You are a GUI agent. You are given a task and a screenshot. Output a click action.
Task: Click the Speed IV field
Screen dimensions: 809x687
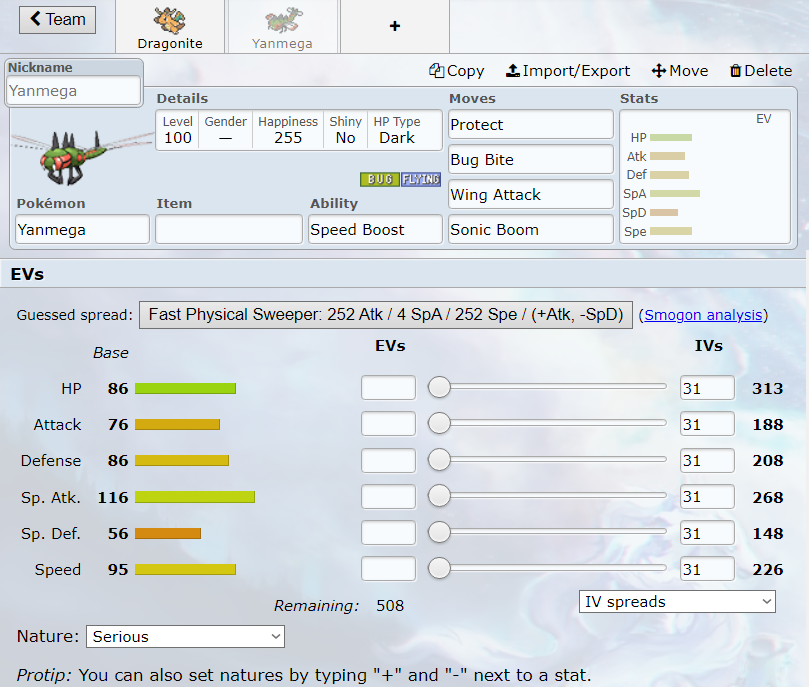pyautogui.click(x=707, y=569)
